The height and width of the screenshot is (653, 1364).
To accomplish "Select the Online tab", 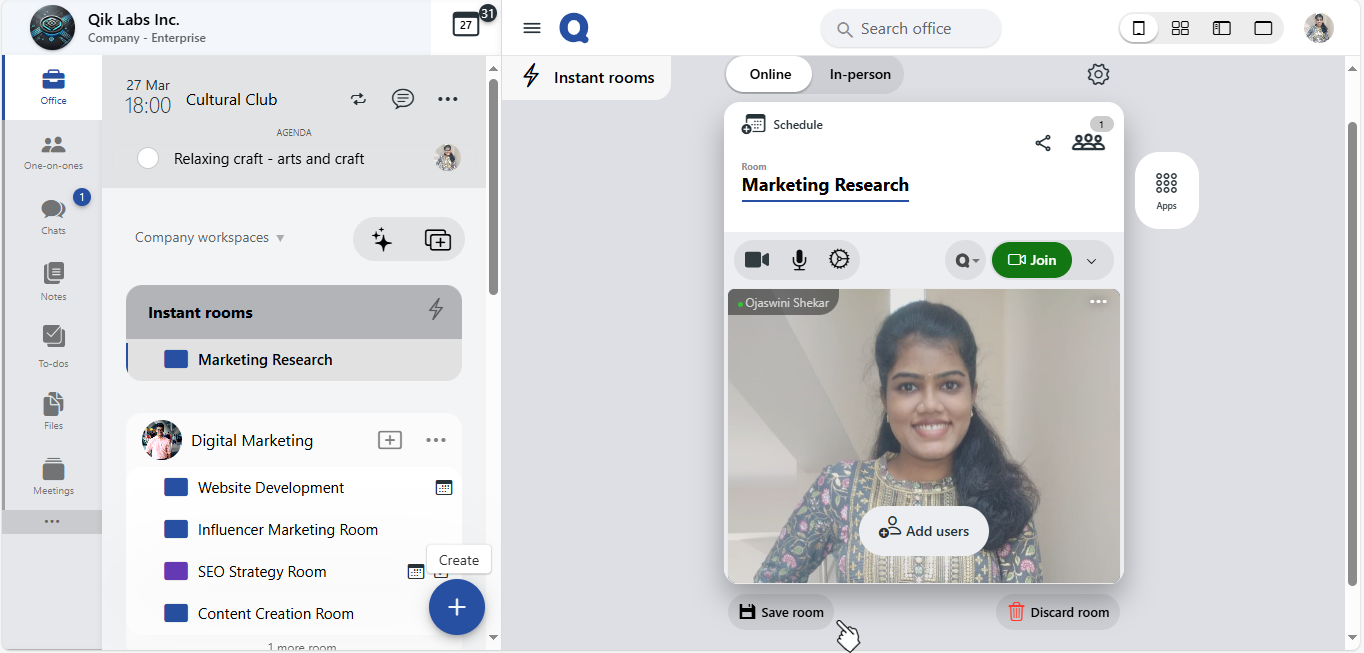I will pyautogui.click(x=770, y=74).
